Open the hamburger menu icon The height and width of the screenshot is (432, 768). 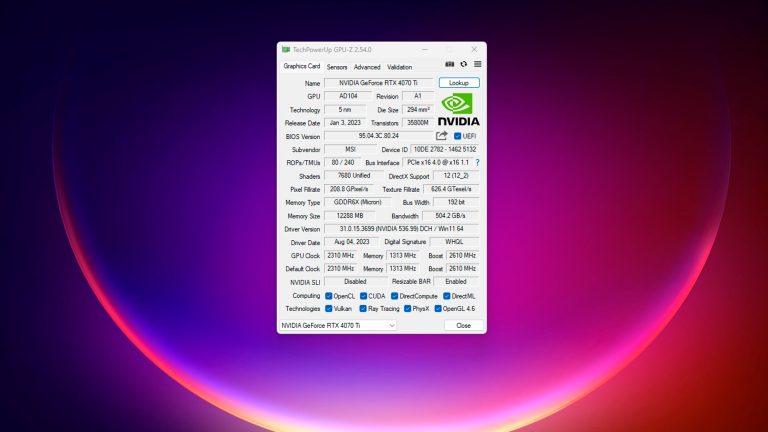(477, 64)
